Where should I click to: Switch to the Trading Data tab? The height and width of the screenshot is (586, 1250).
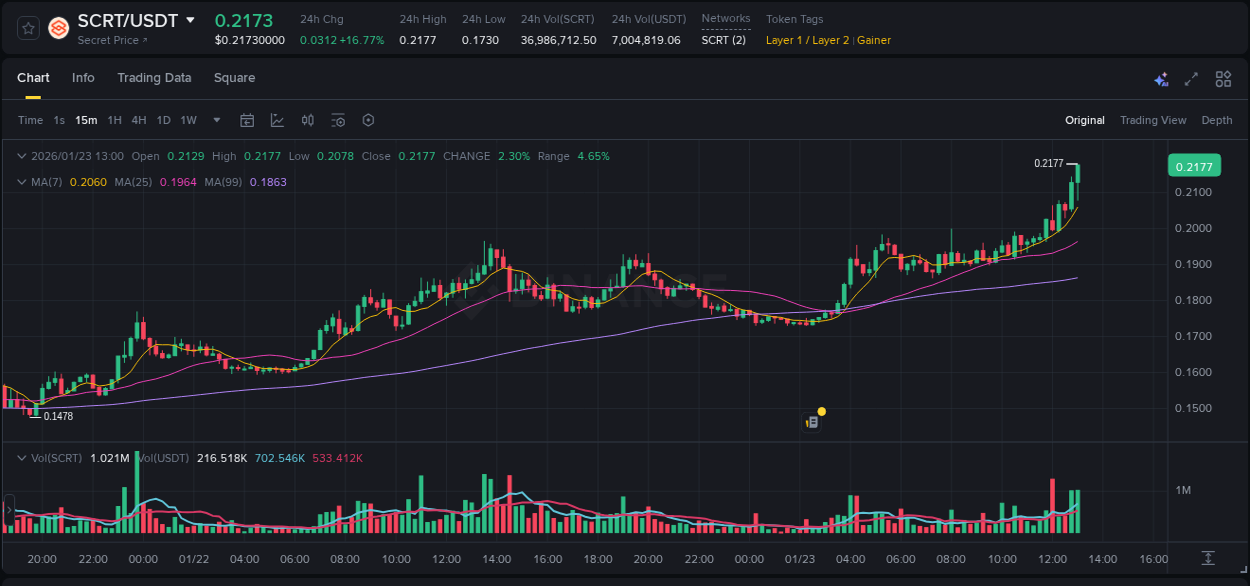pyautogui.click(x=154, y=77)
